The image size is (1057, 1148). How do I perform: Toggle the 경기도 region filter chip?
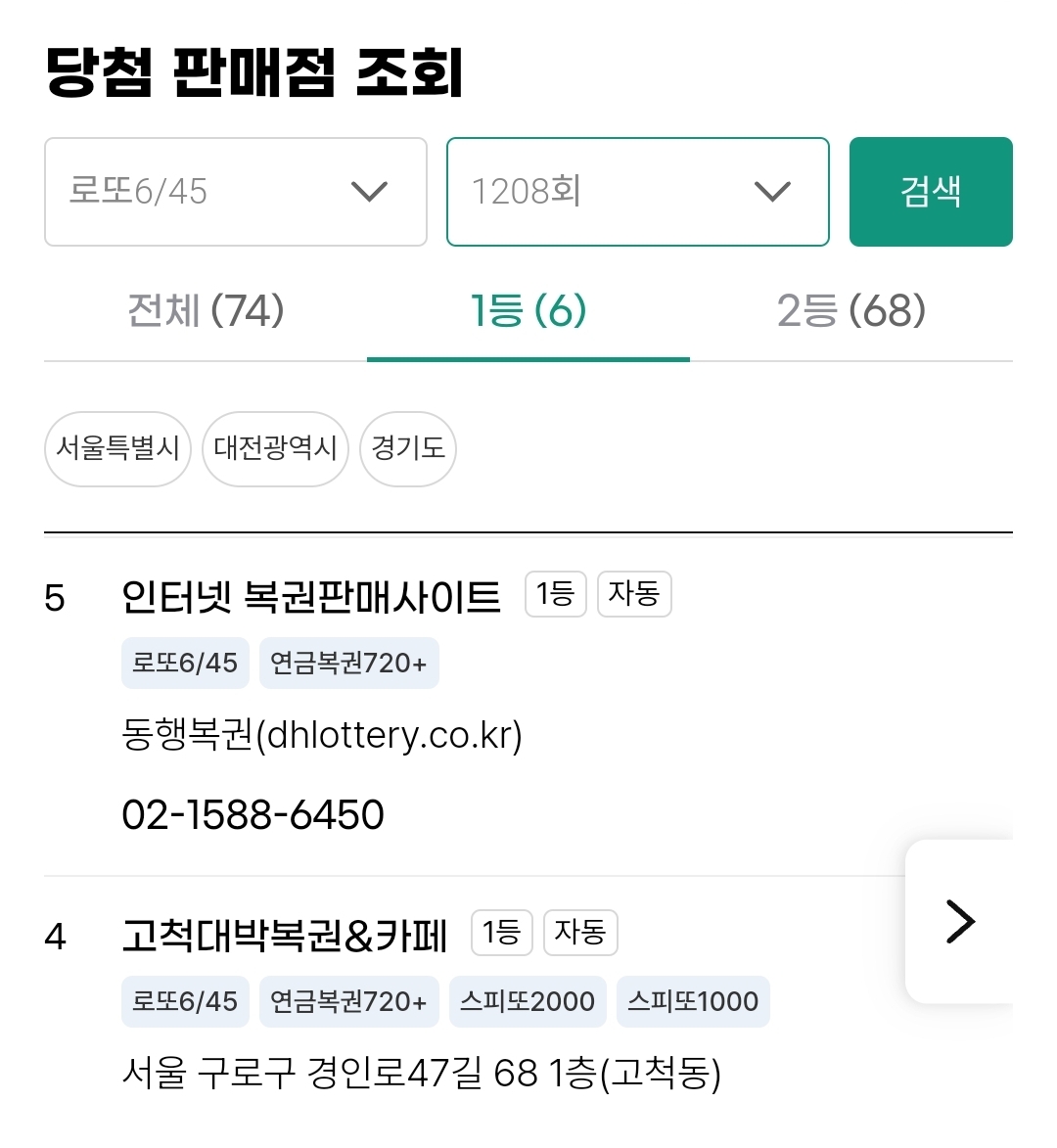pos(408,449)
